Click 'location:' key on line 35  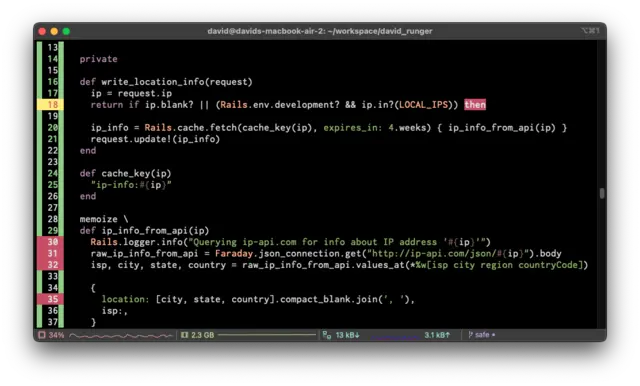[x=125, y=299]
